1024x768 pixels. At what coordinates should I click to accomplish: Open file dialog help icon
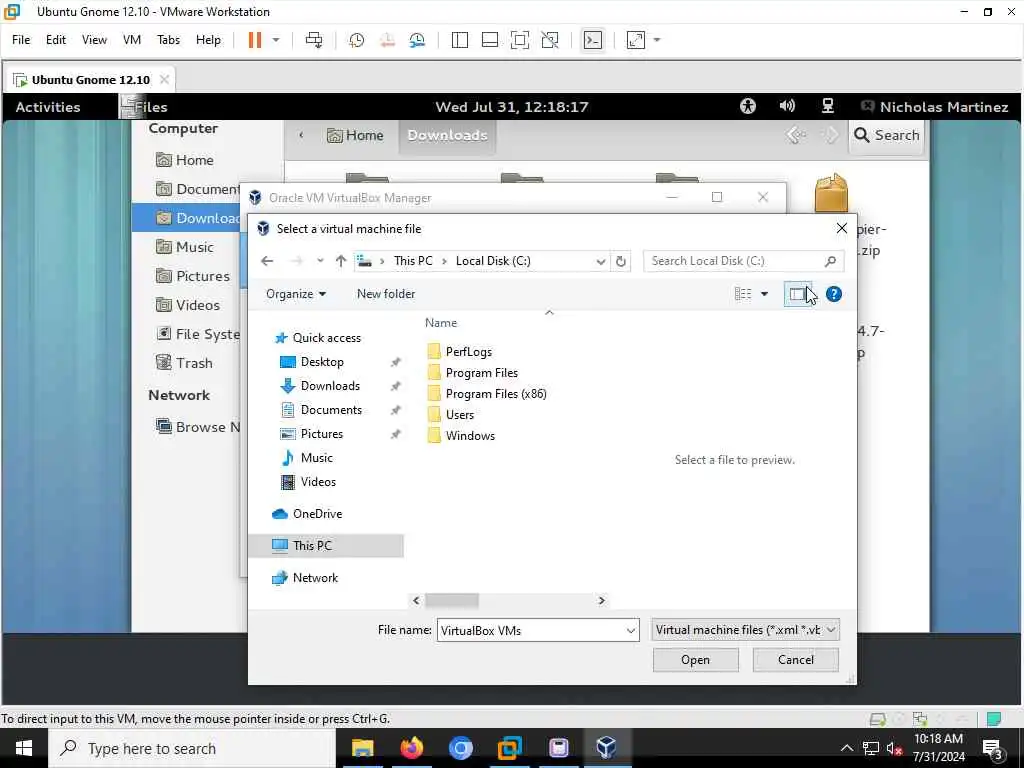pos(834,294)
